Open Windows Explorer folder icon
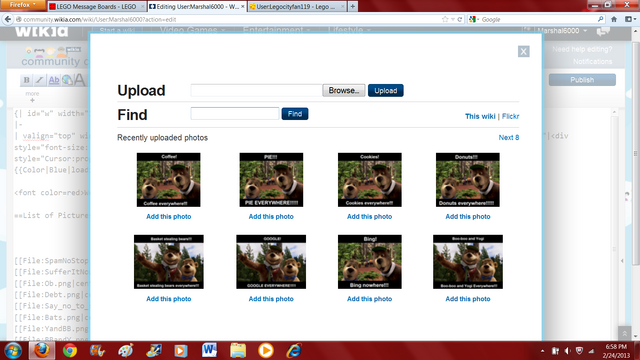The width and height of the screenshot is (640, 360). [238, 351]
